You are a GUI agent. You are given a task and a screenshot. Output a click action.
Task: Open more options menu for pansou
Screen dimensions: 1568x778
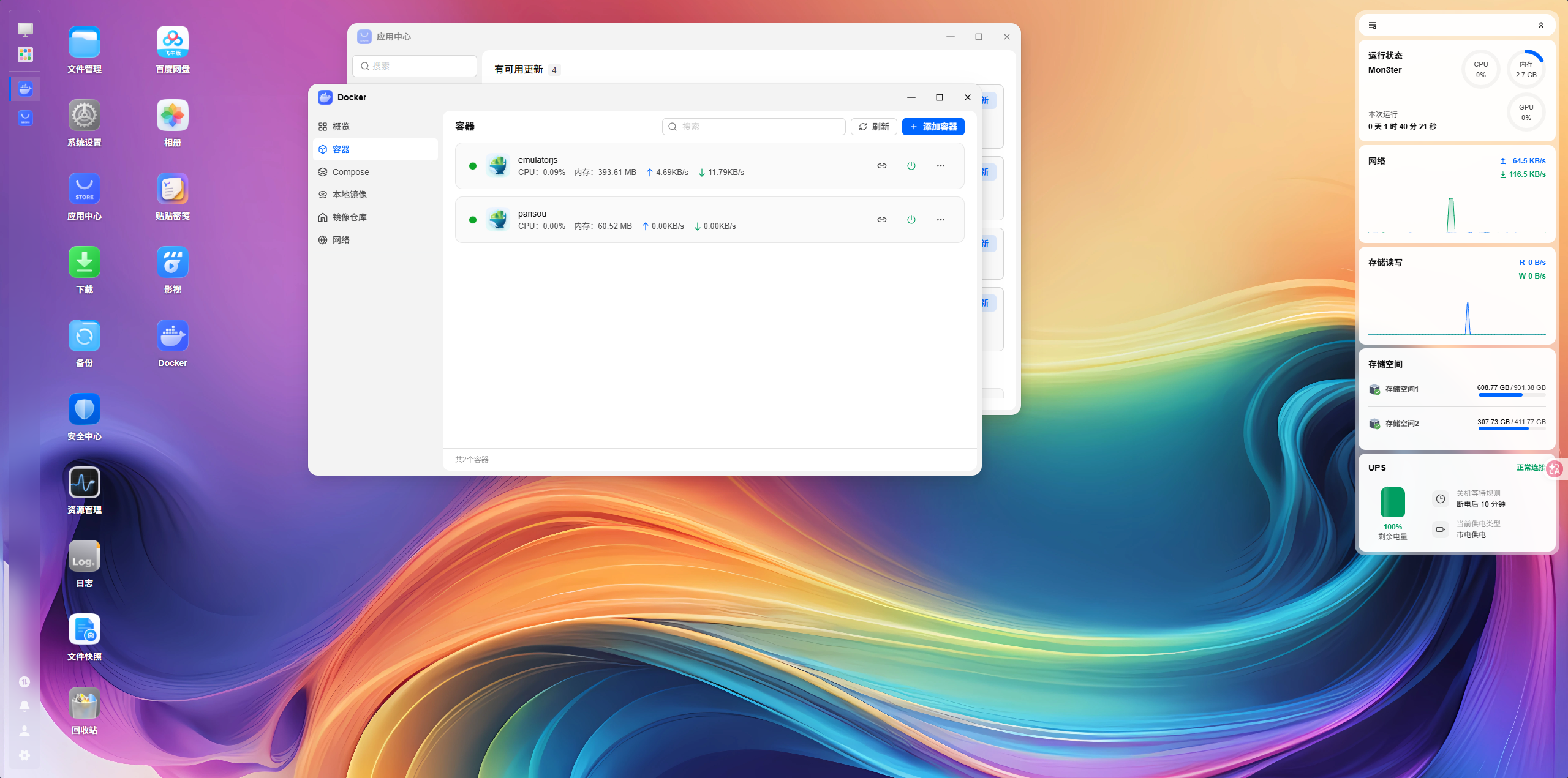click(x=940, y=220)
